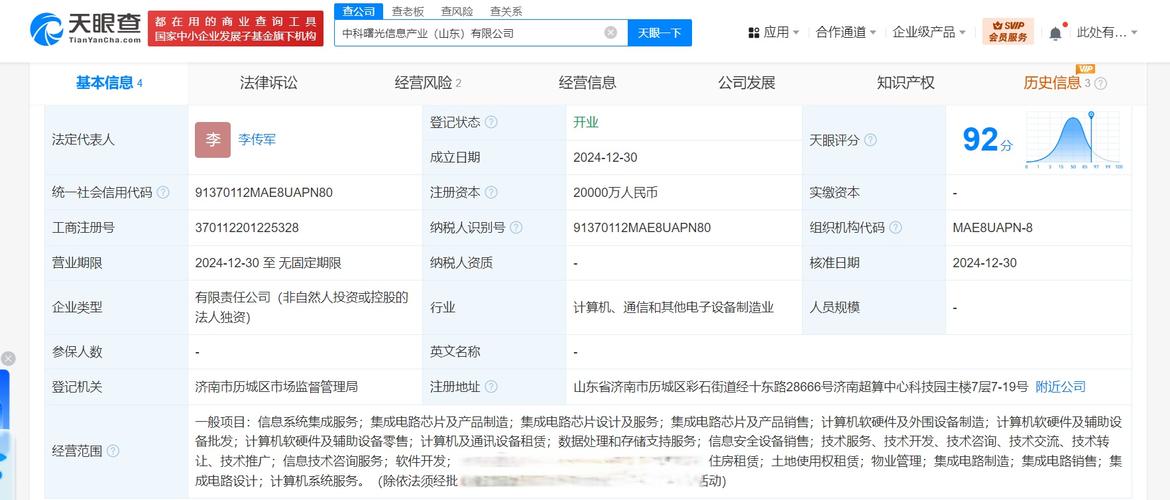Open the 法律诉讼 tab
The width and height of the screenshot is (1170, 500).
(269, 83)
